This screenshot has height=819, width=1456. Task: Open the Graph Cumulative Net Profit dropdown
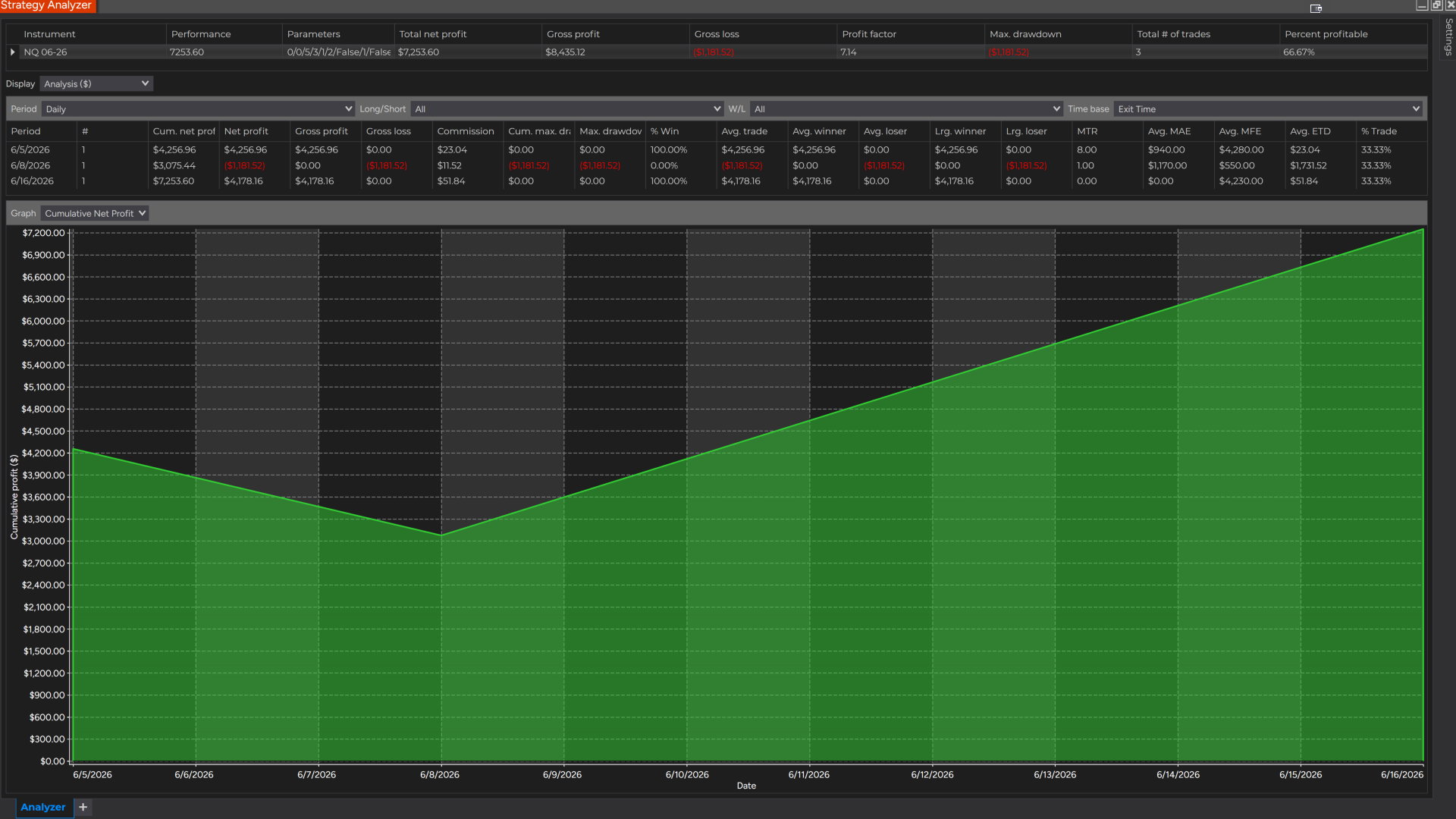(x=95, y=213)
